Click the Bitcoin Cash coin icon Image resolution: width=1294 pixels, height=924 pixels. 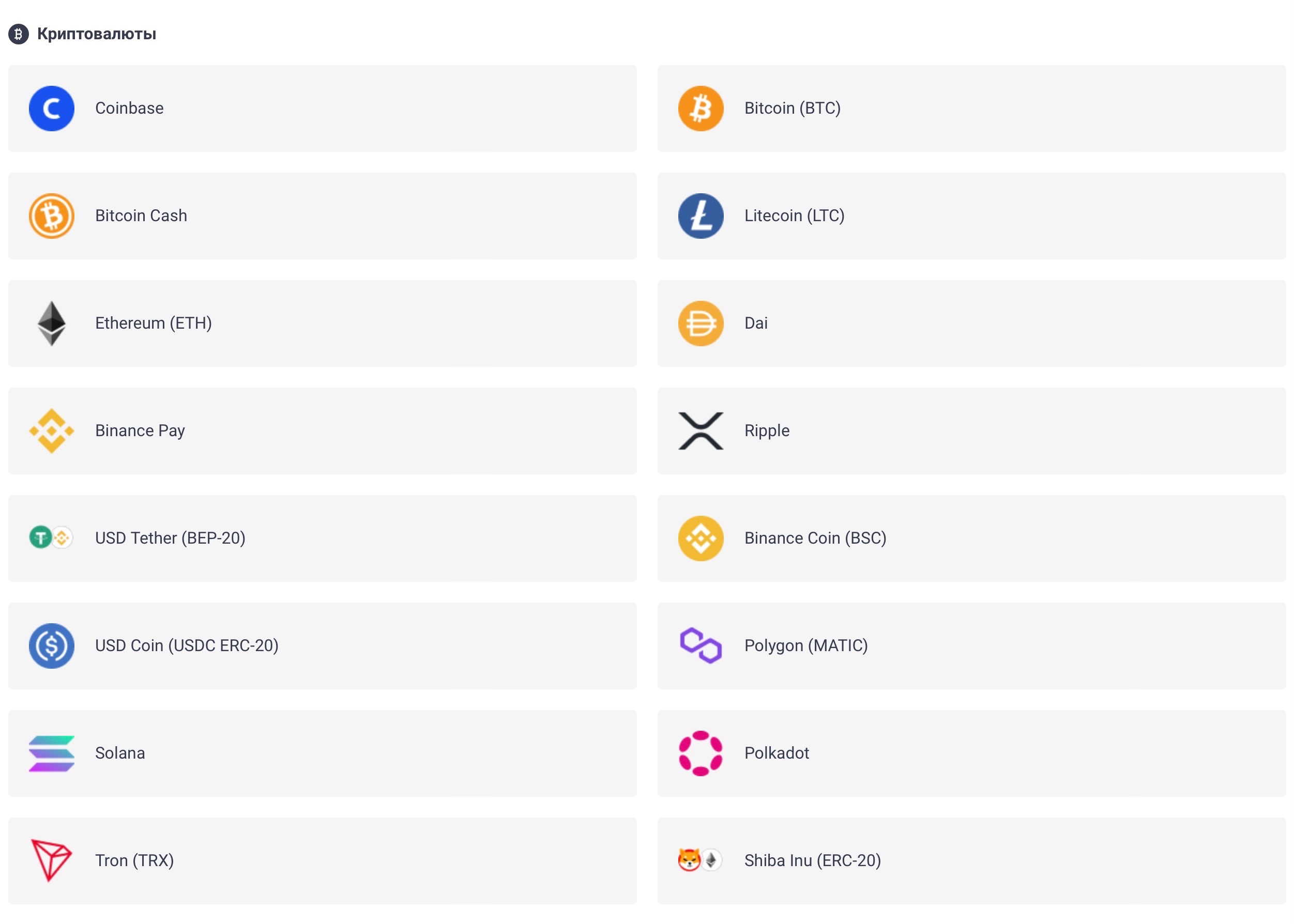51,215
